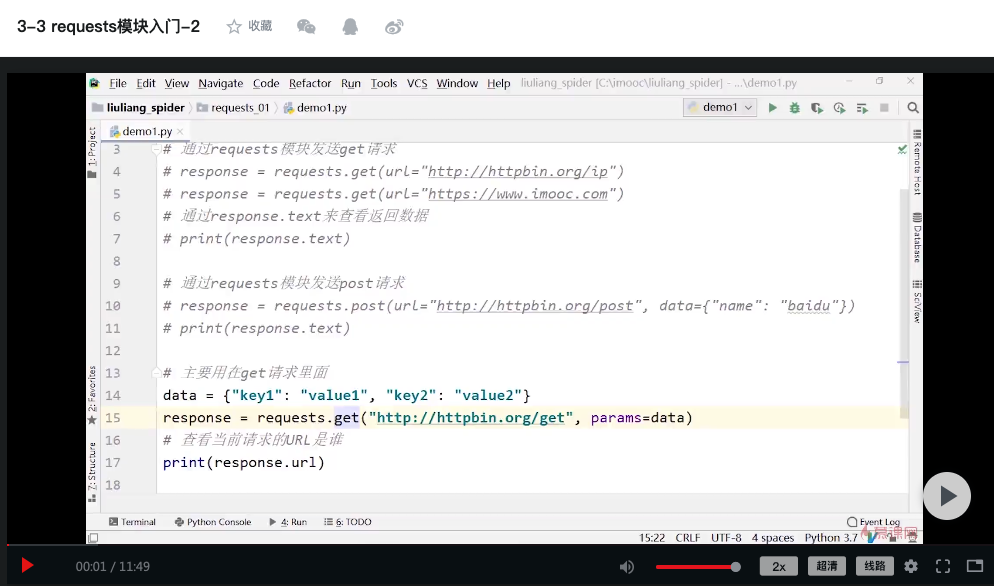
Task: Click the Stop square icon
Action: pyautogui.click(x=884, y=108)
